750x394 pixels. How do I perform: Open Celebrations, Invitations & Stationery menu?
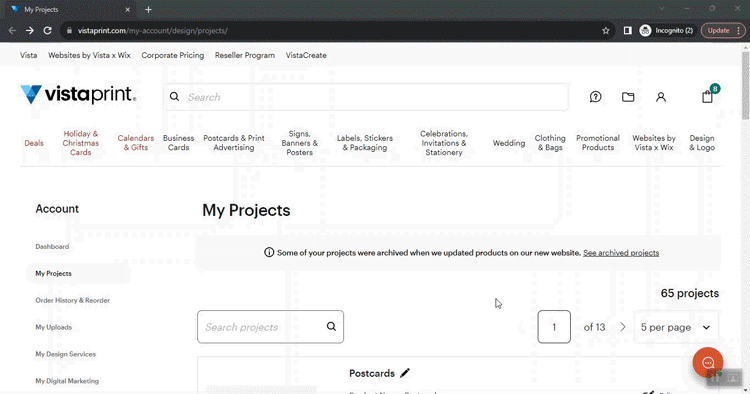[x=444, y=143]
